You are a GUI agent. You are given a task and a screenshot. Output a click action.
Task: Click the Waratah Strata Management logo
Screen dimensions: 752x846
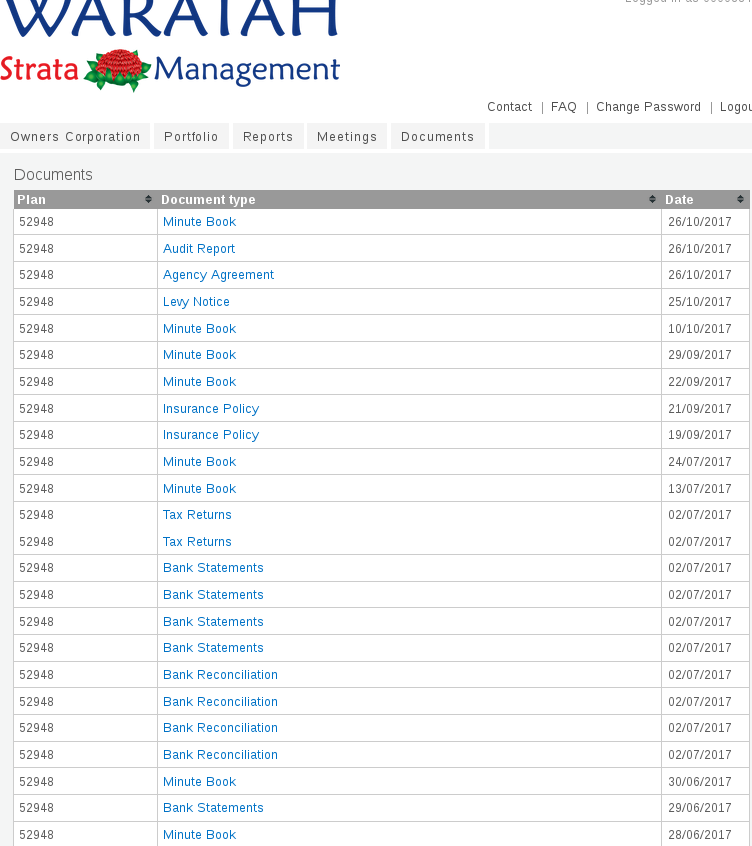point(170,45)
